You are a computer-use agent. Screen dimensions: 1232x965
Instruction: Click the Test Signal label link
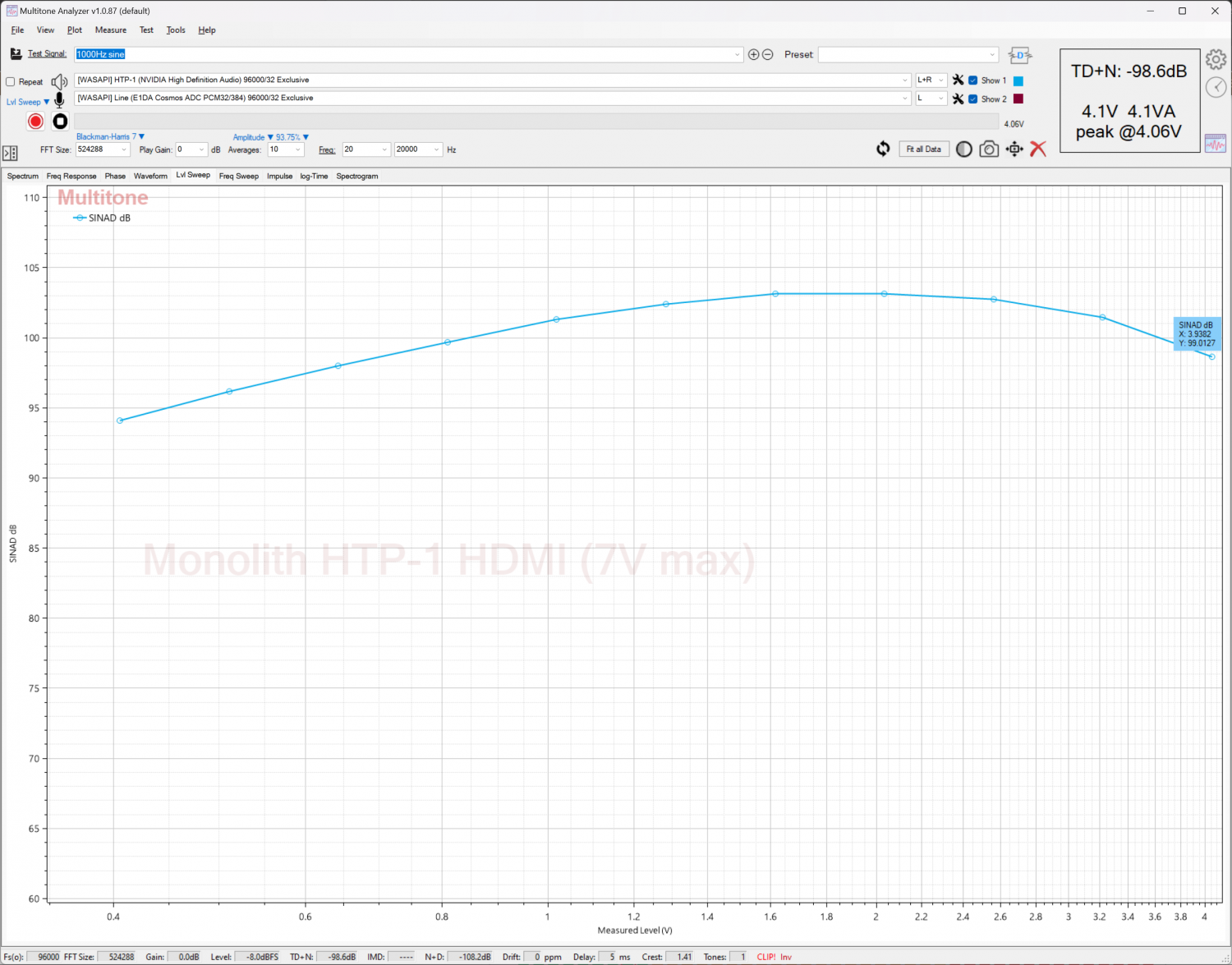(47, 54)
